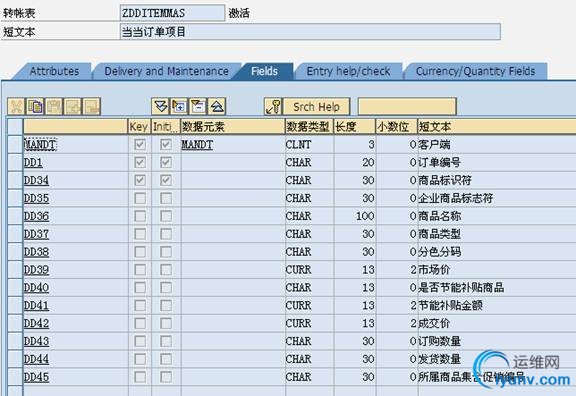Image resolution: width=576 pixels, height=396 pixels.
Task: Uncheck the Key checkbox for DD34
Action: click(140, 180)
